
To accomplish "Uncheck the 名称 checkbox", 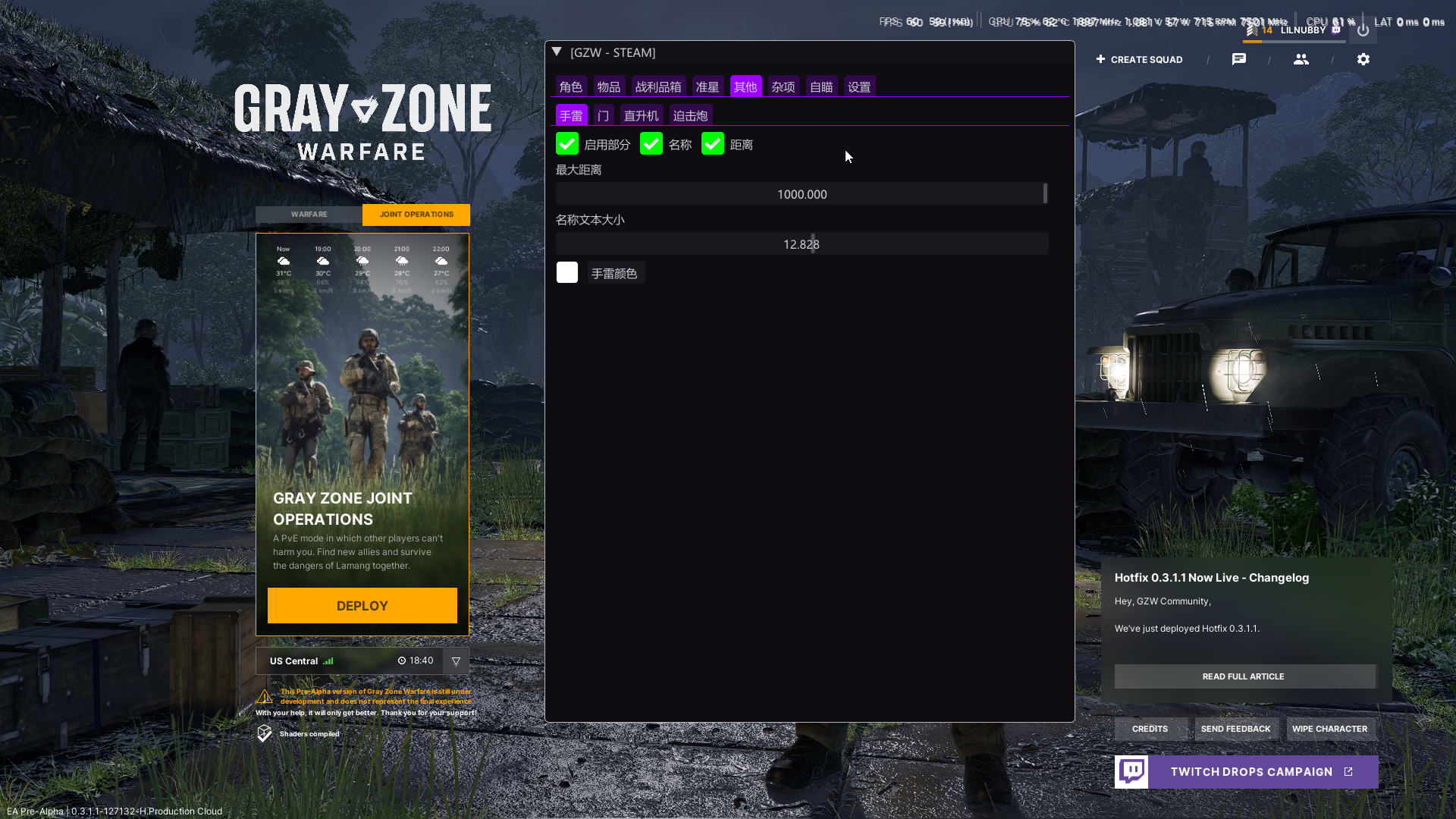I will point(651,144).
